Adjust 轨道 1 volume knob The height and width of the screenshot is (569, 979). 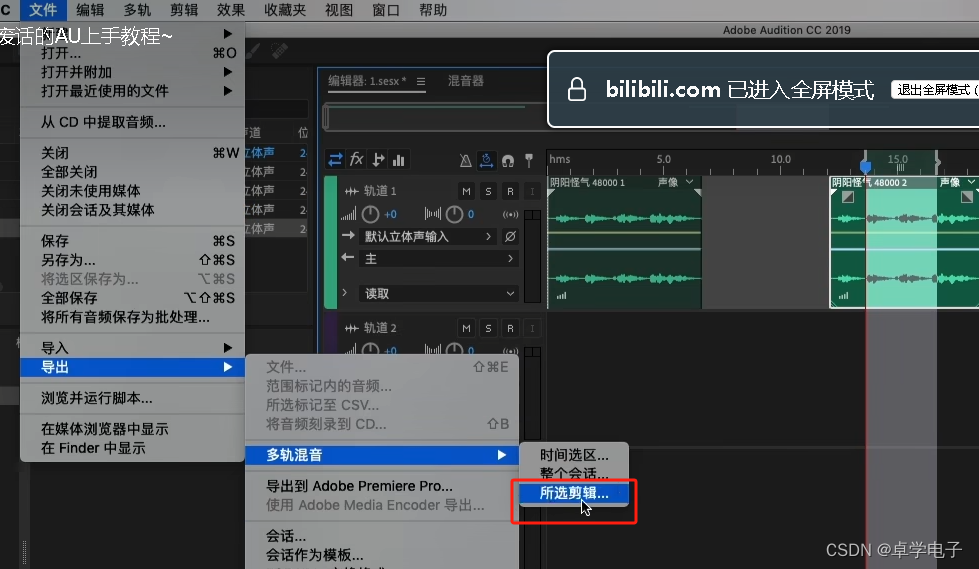370,214
